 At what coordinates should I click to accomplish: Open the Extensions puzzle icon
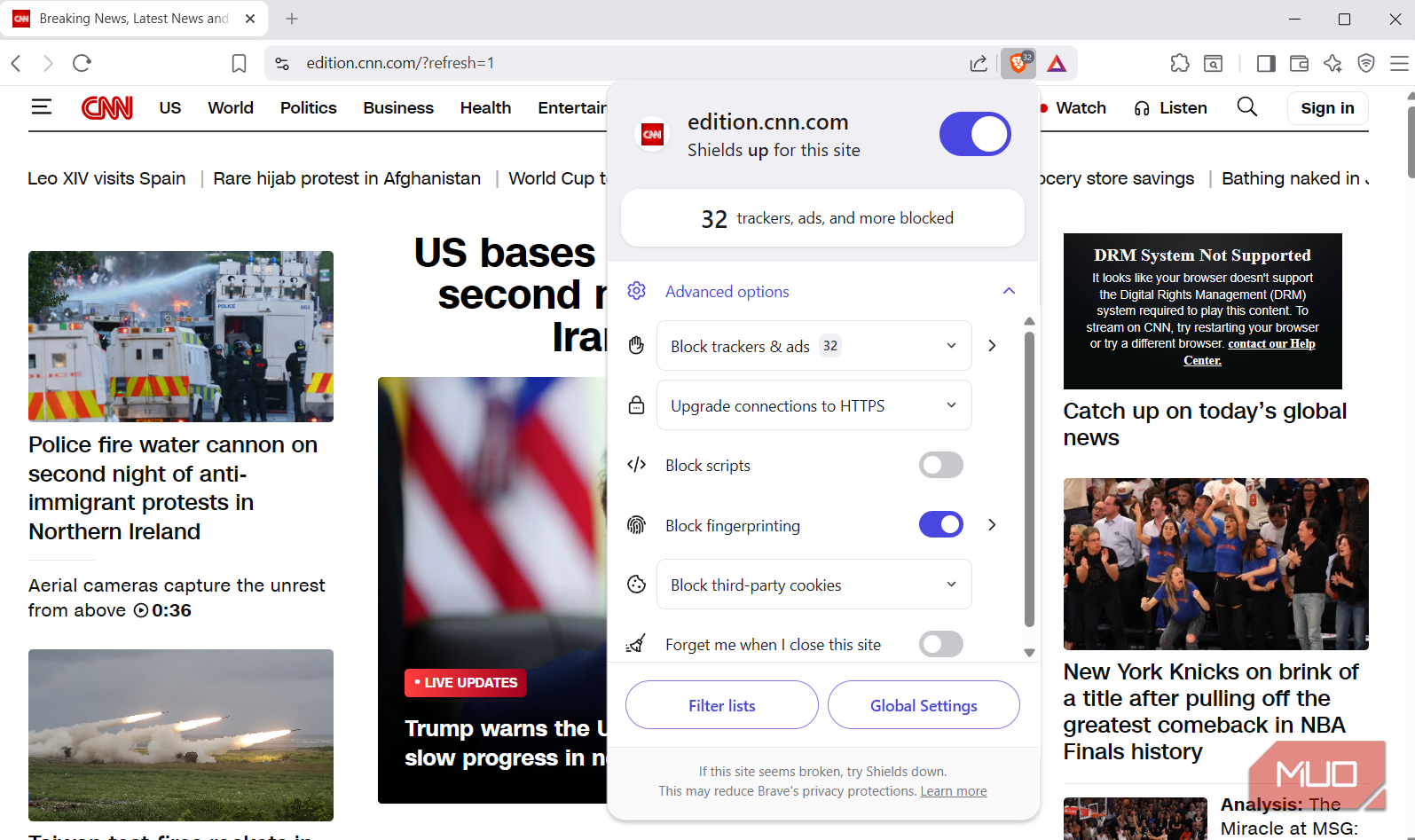(1180, 63)
